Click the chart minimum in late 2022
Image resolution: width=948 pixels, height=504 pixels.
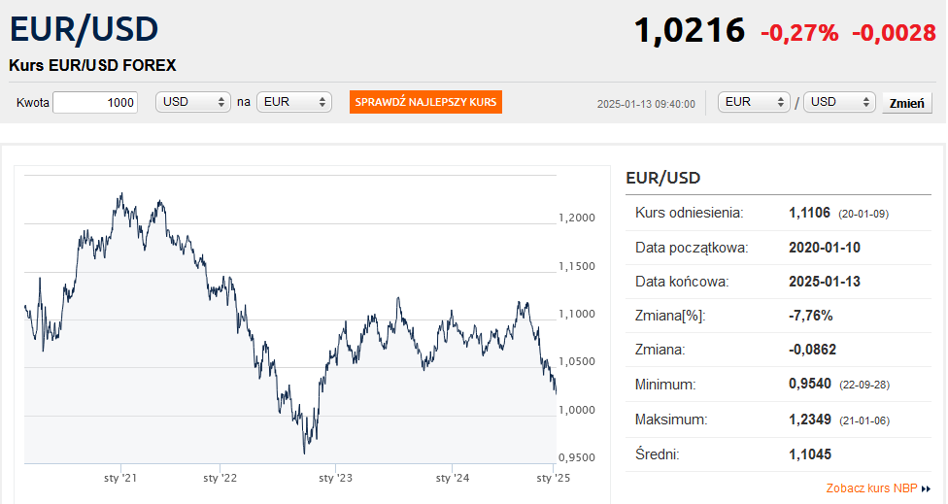point(304,452)
